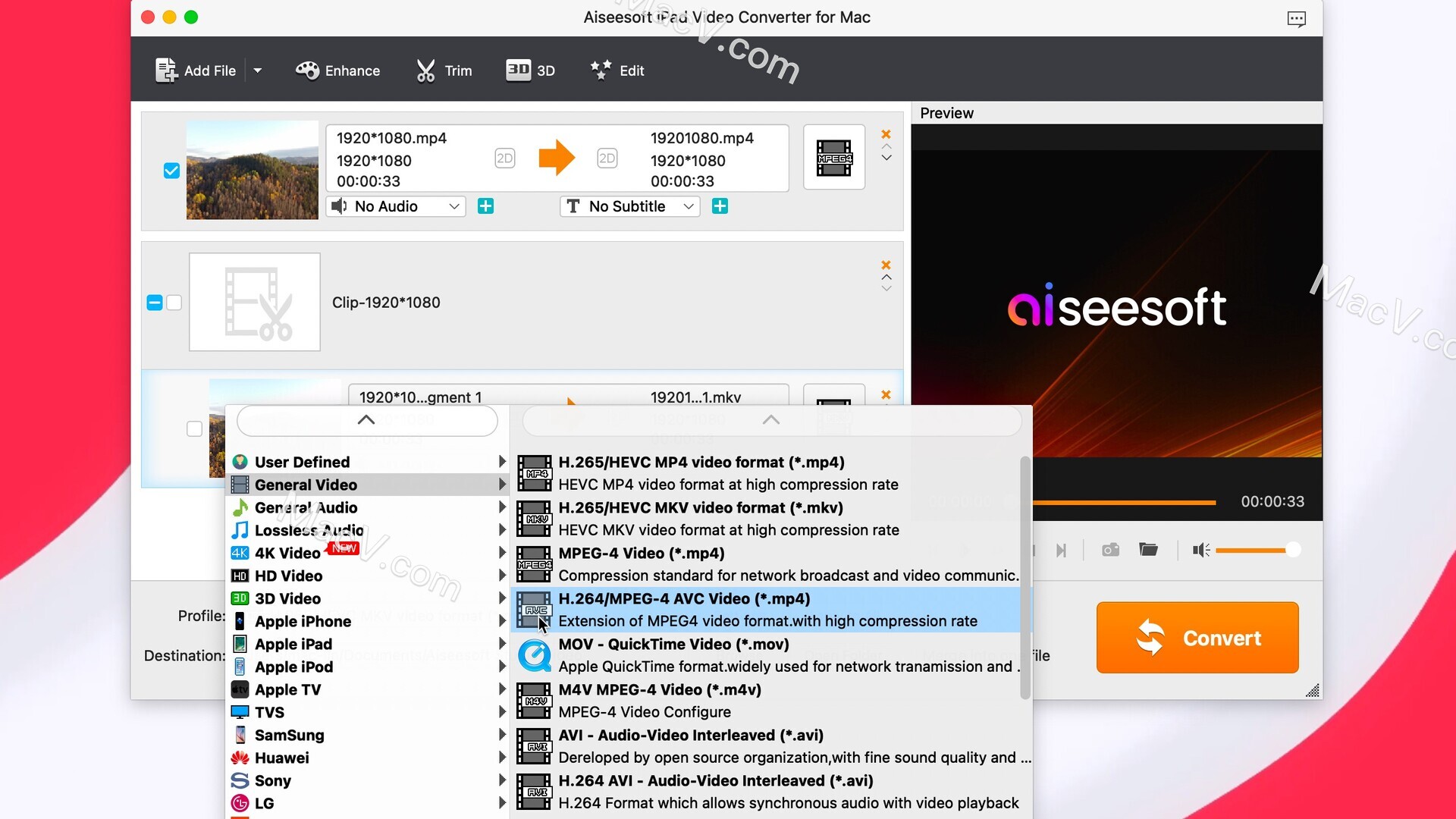
Task: Select the Lossless Audio category
Action: (x=368, y=530)
